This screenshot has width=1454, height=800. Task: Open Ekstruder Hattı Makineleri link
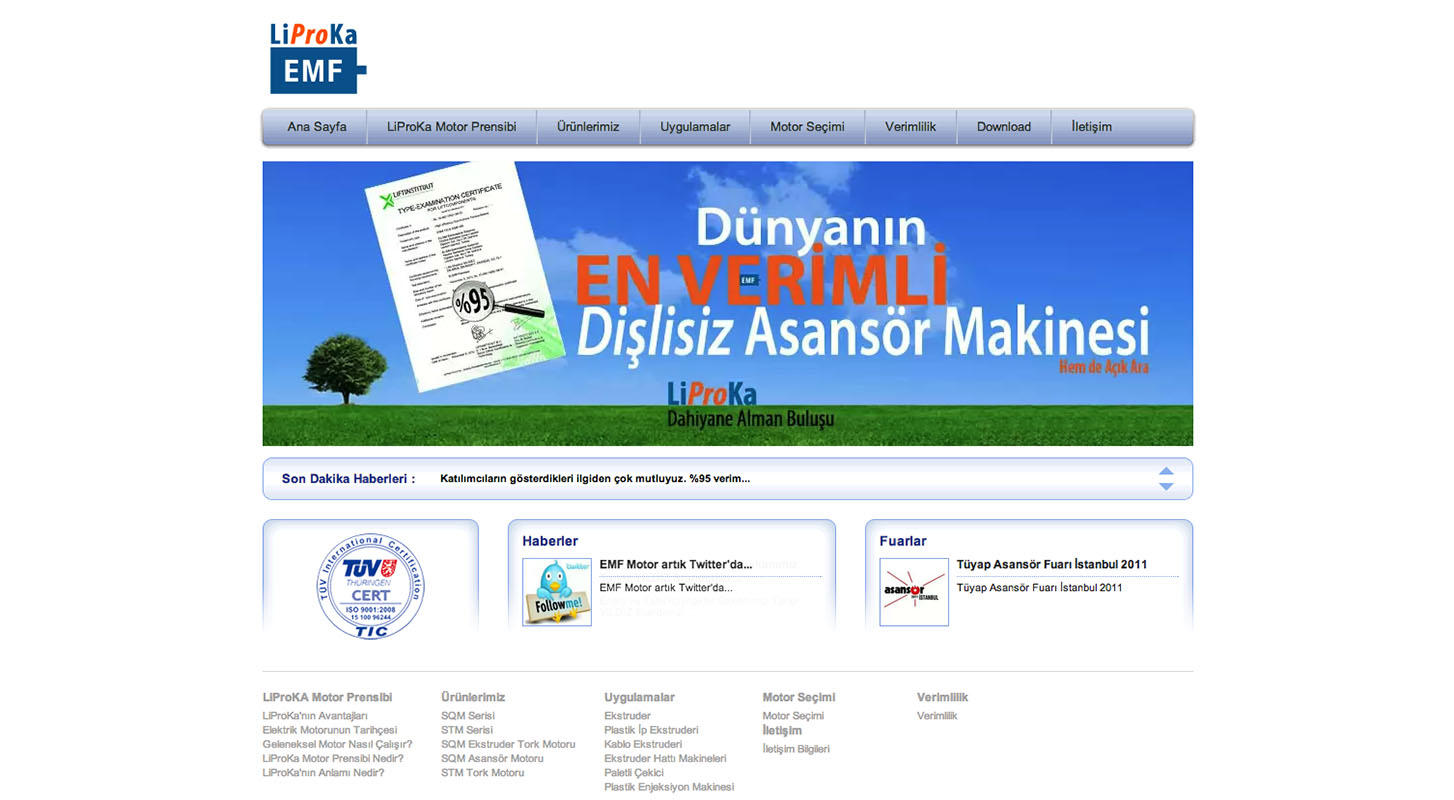(665, 758)
